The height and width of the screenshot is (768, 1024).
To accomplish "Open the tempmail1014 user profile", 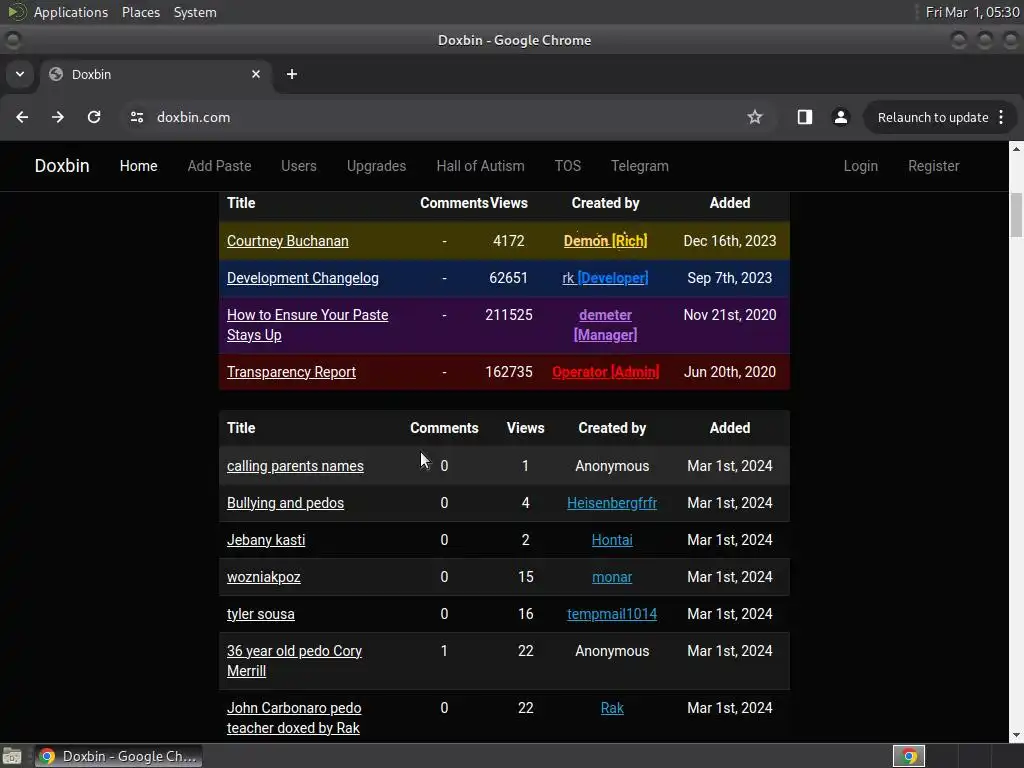I will (612, 615).
